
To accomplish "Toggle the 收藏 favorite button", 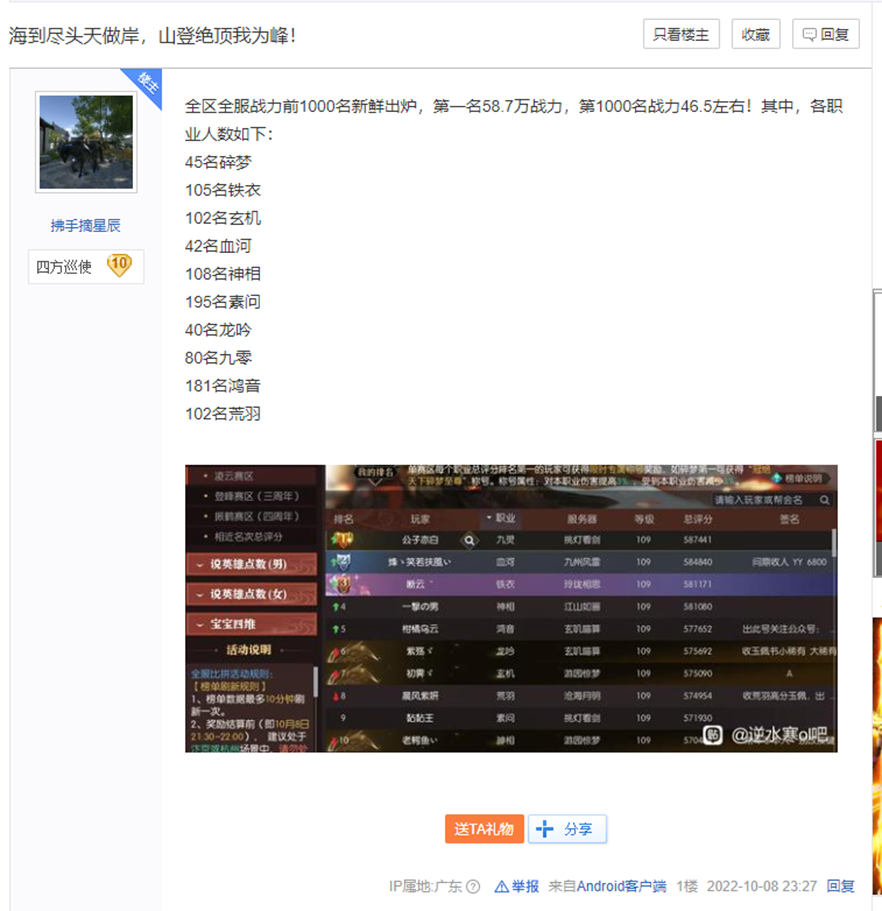I will coord(755,34).
